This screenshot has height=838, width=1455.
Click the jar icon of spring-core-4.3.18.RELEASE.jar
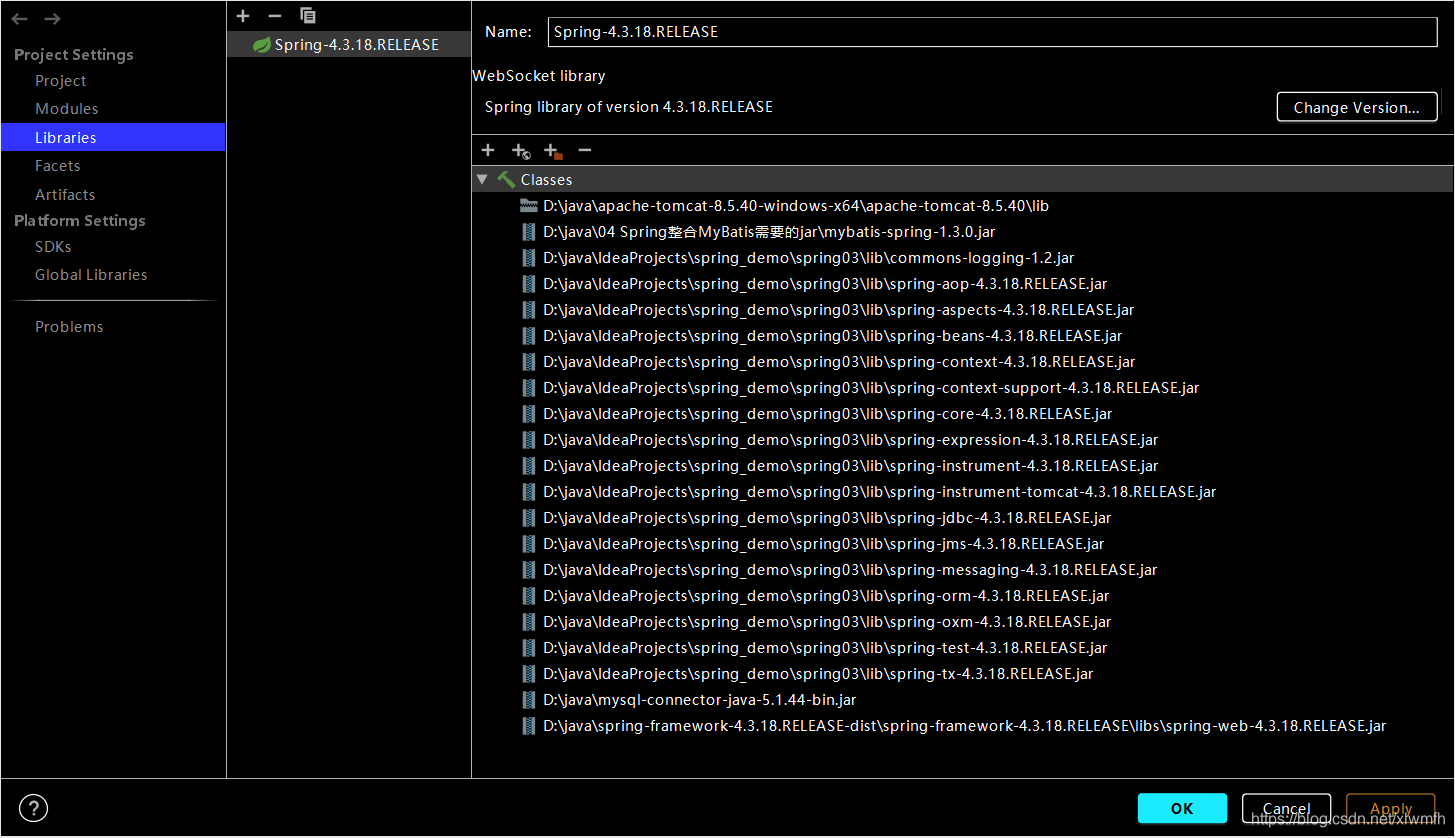click(529, 414)
